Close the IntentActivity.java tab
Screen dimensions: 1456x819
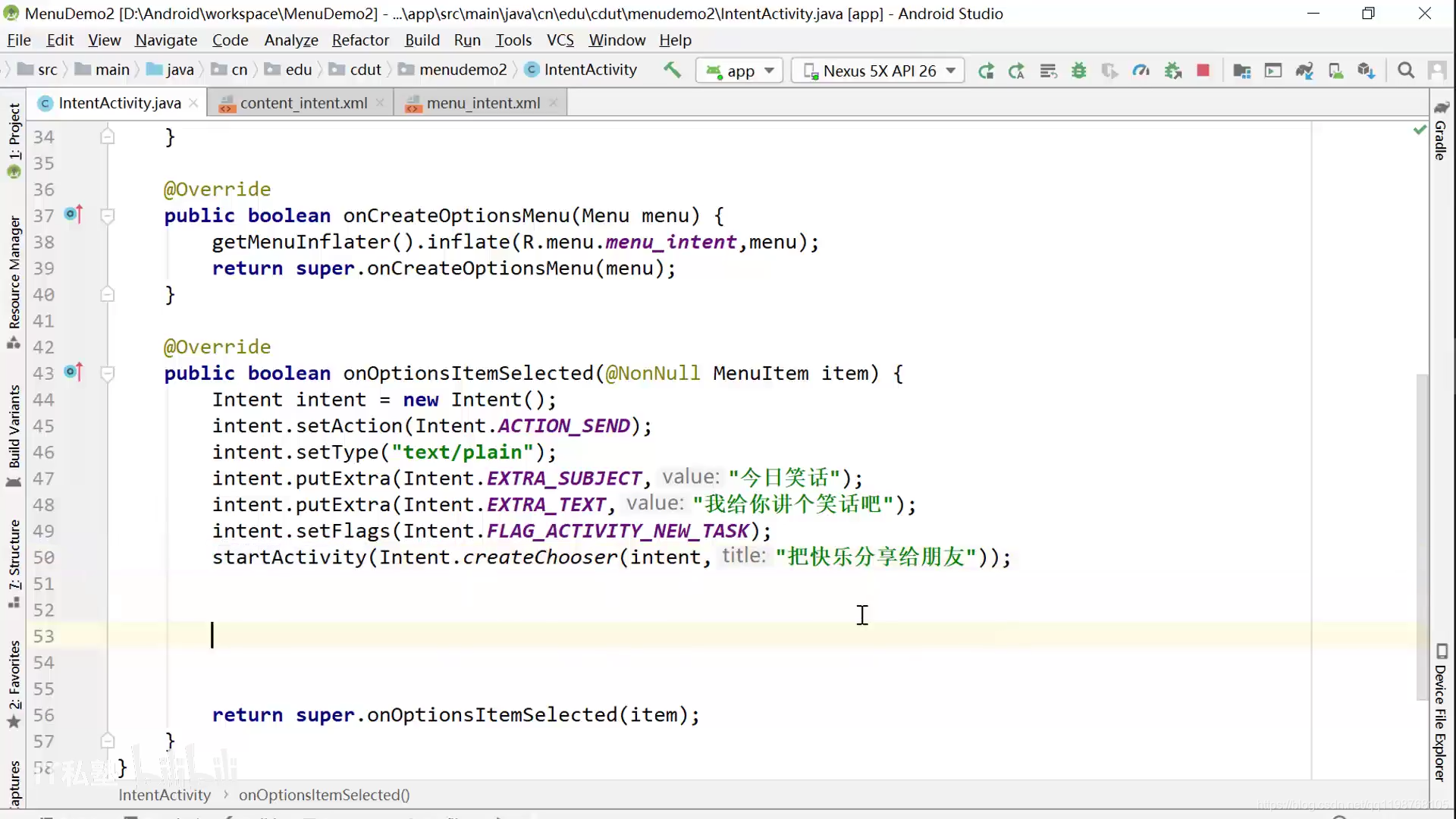194,103
